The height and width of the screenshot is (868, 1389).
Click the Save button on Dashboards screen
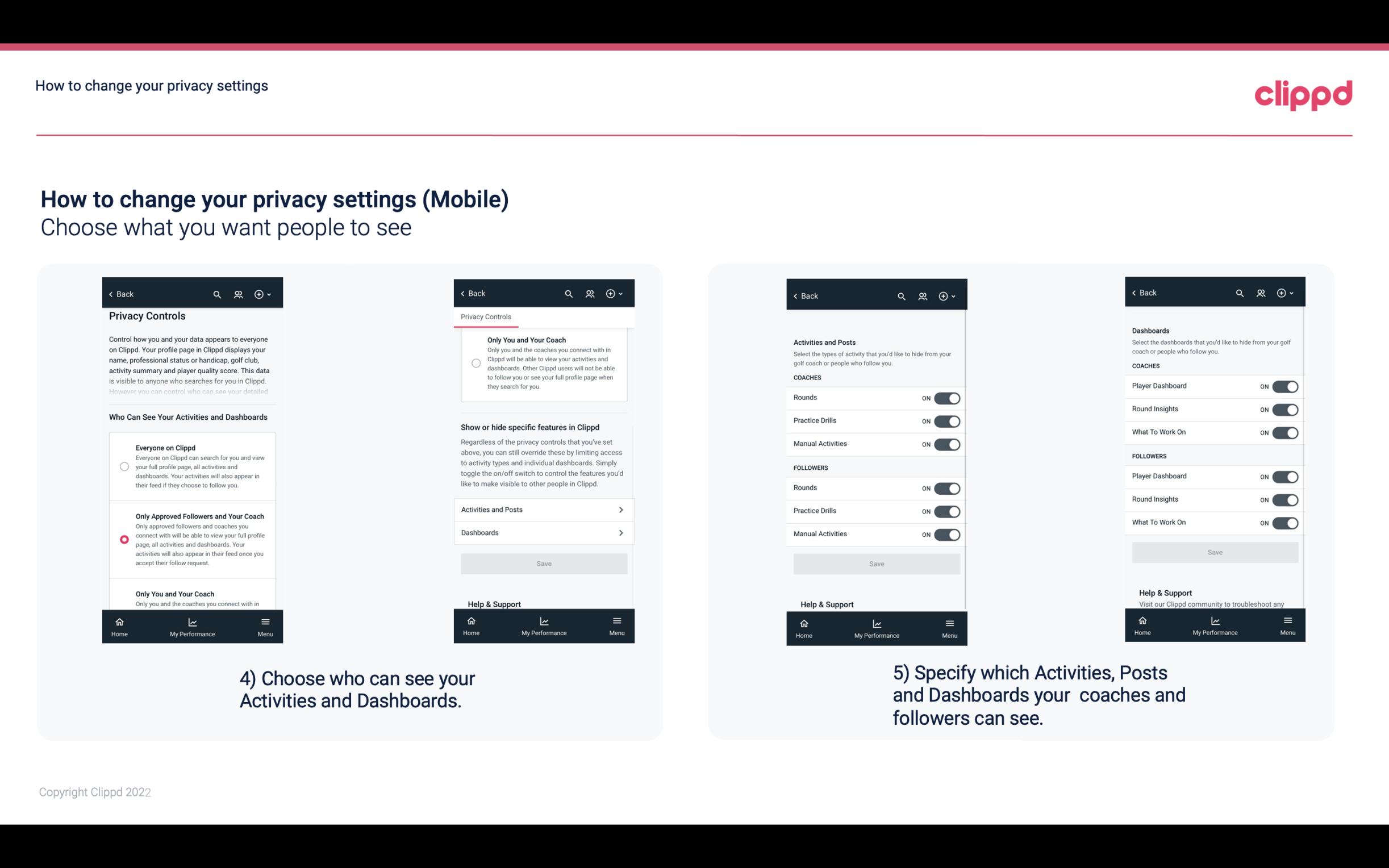tap(1214, 552)
